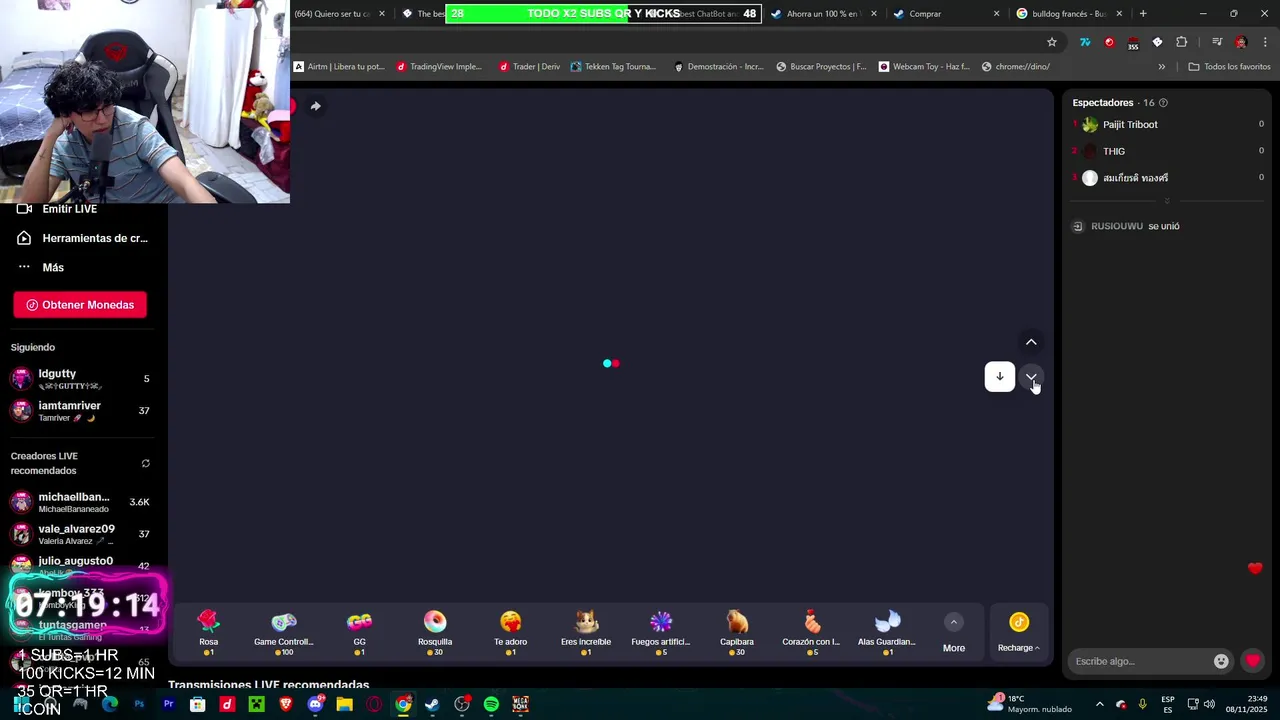Open Webcam Toy bookmark
Screen dimensions: 1280x720
(924, 67)
